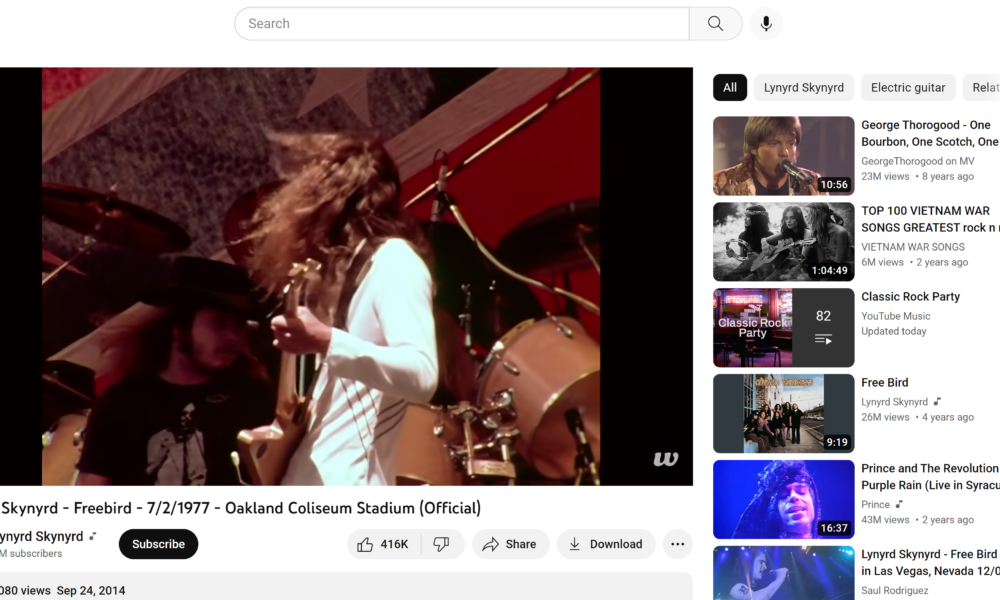This screenshot has width=1000, height=600.
Task: Click the Prince channel name
Action: tap(875, 504)
